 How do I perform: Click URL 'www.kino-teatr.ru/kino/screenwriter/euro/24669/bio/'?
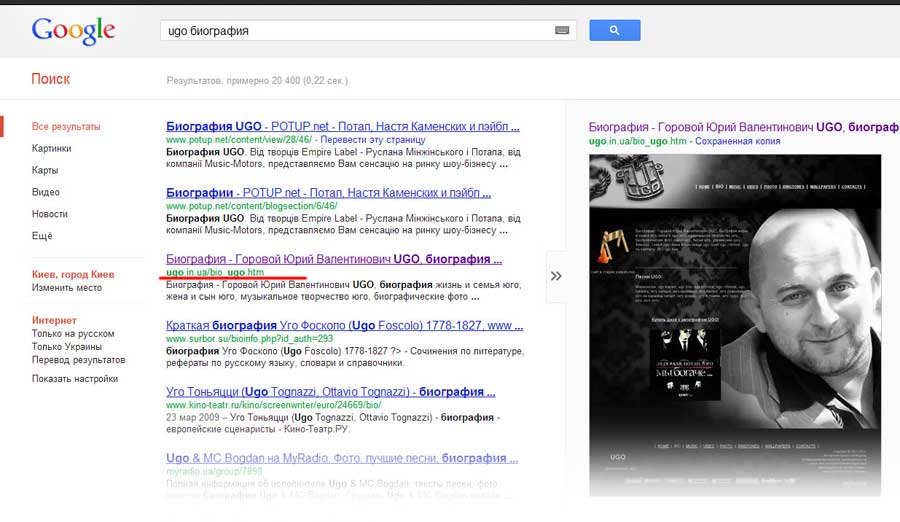pyautogui.click(x=273, y=405)
